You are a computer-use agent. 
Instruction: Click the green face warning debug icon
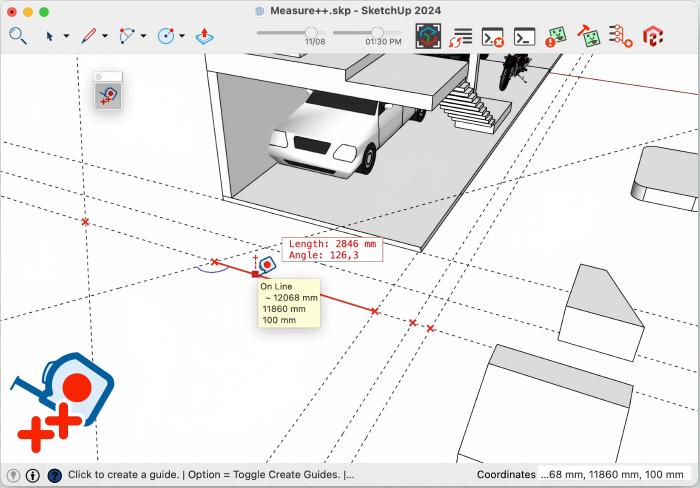[x=556, y=37]
